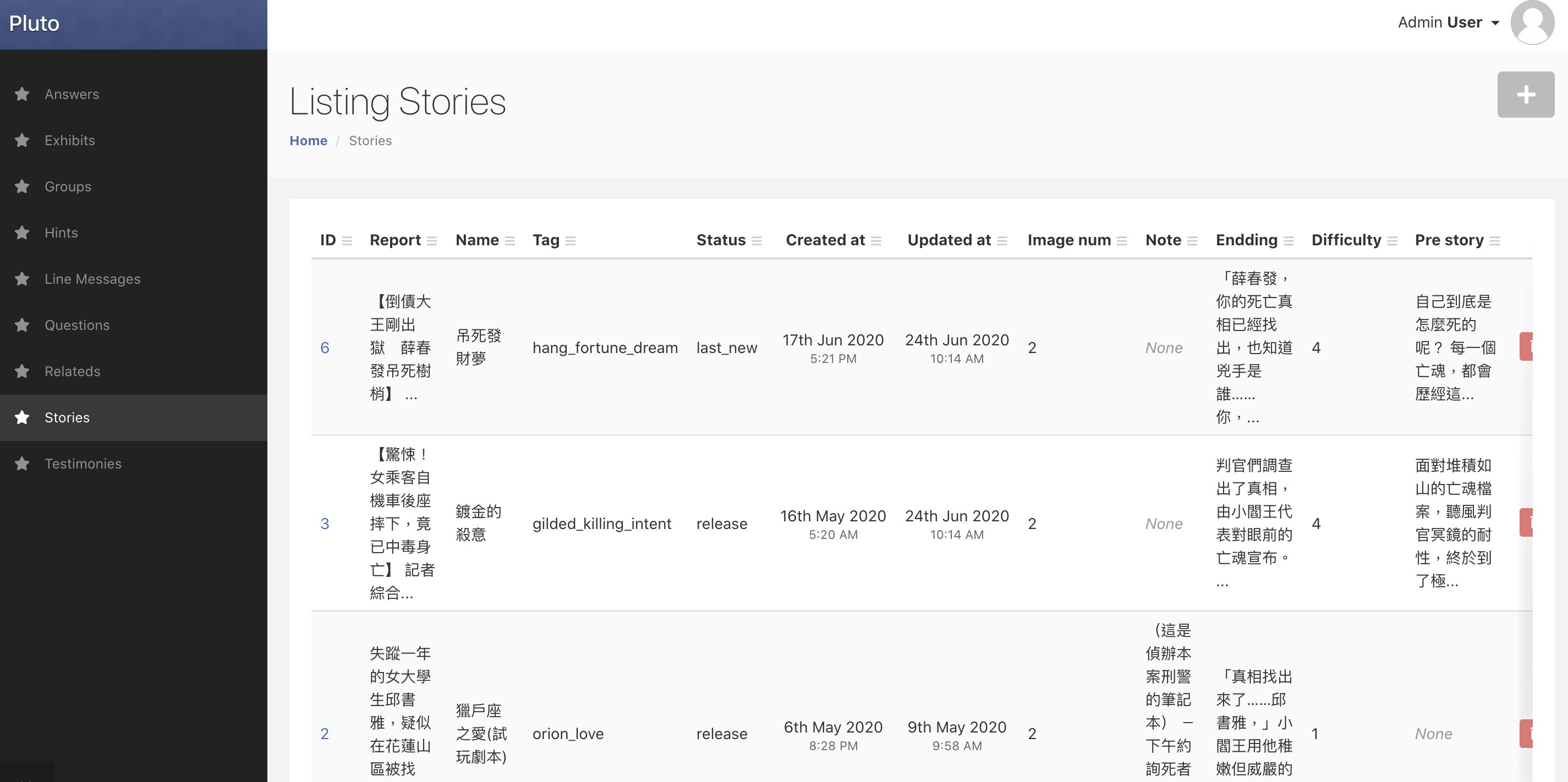The width and height of the screenshot is (1568, 782).
Task: Open story ID 3 link
Action: (325, 524)
